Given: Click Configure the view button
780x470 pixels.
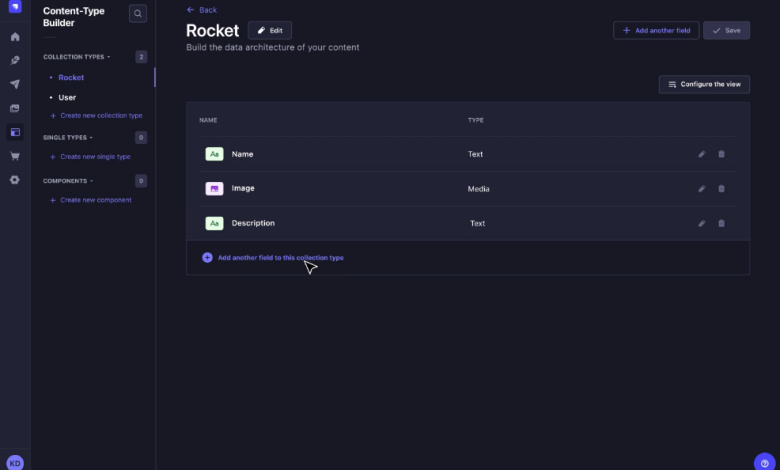Looking at the screenshot, I should 704,84.
